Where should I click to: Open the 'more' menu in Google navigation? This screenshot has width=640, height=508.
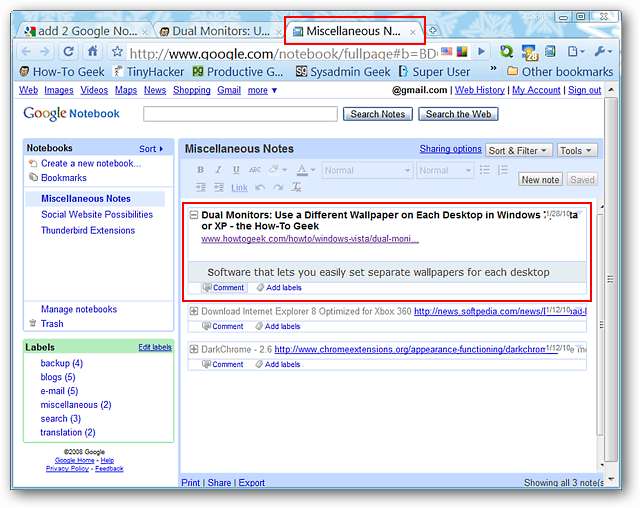[x=262, y=90]
